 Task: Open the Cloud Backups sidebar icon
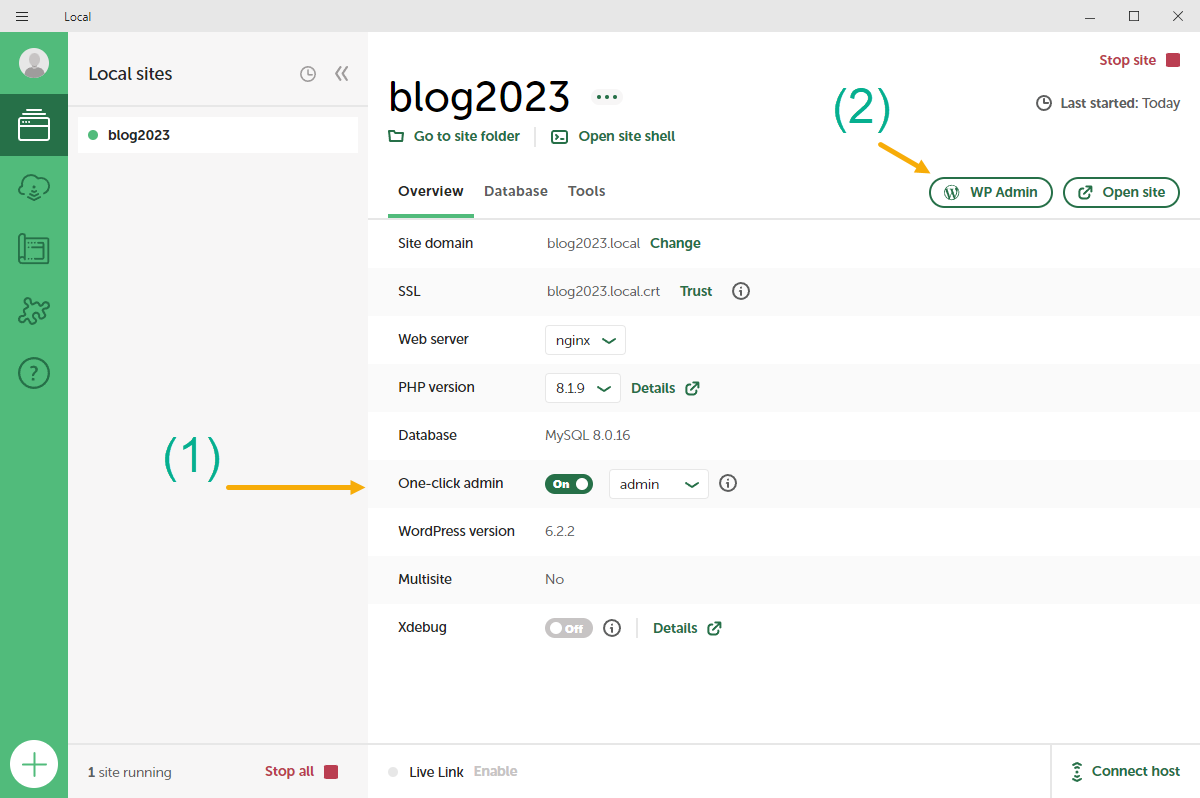tap(34, 187)
